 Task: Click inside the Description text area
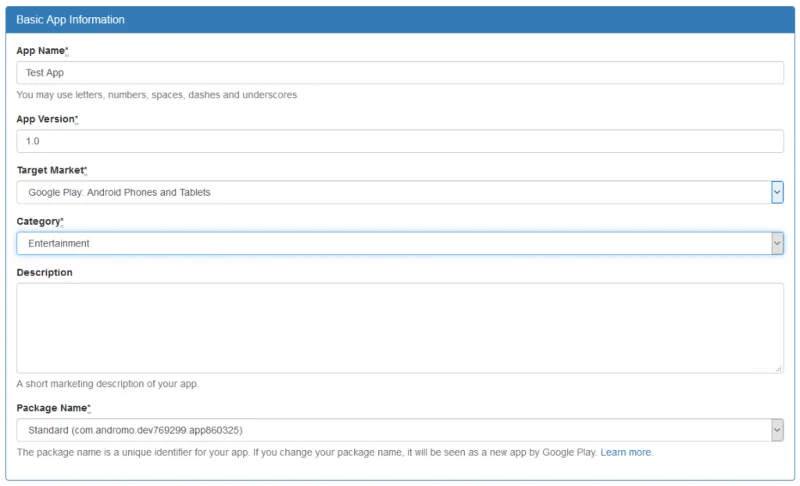pos(399,328)
